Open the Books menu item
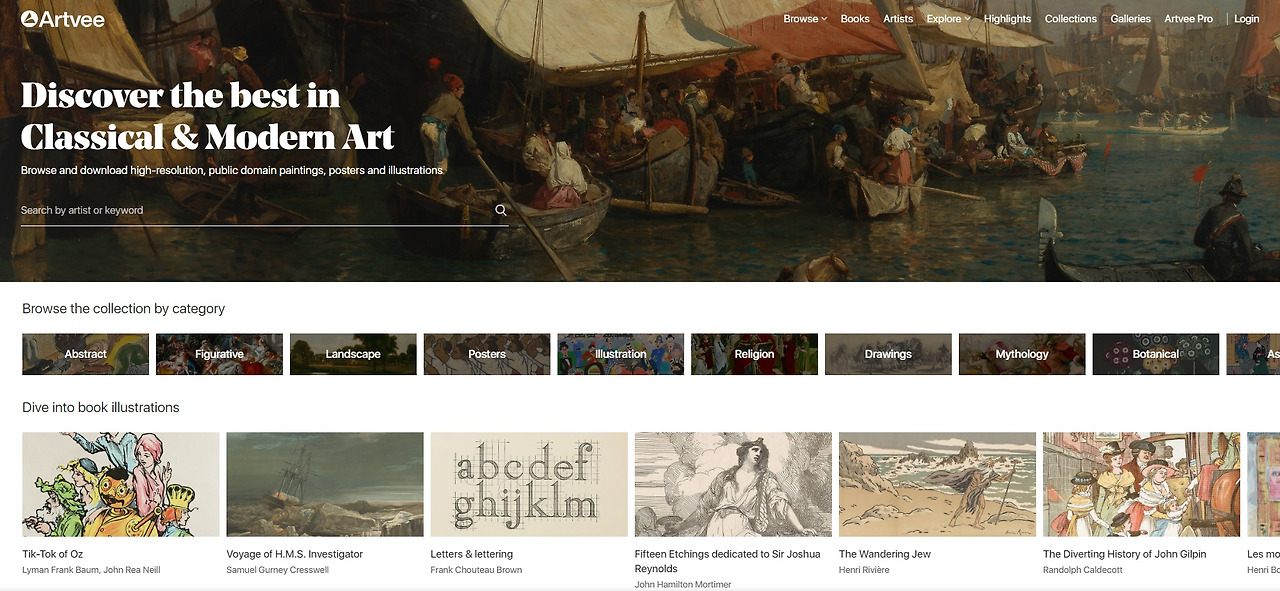This screenshot has width=1280, height=591. [855, 19]
